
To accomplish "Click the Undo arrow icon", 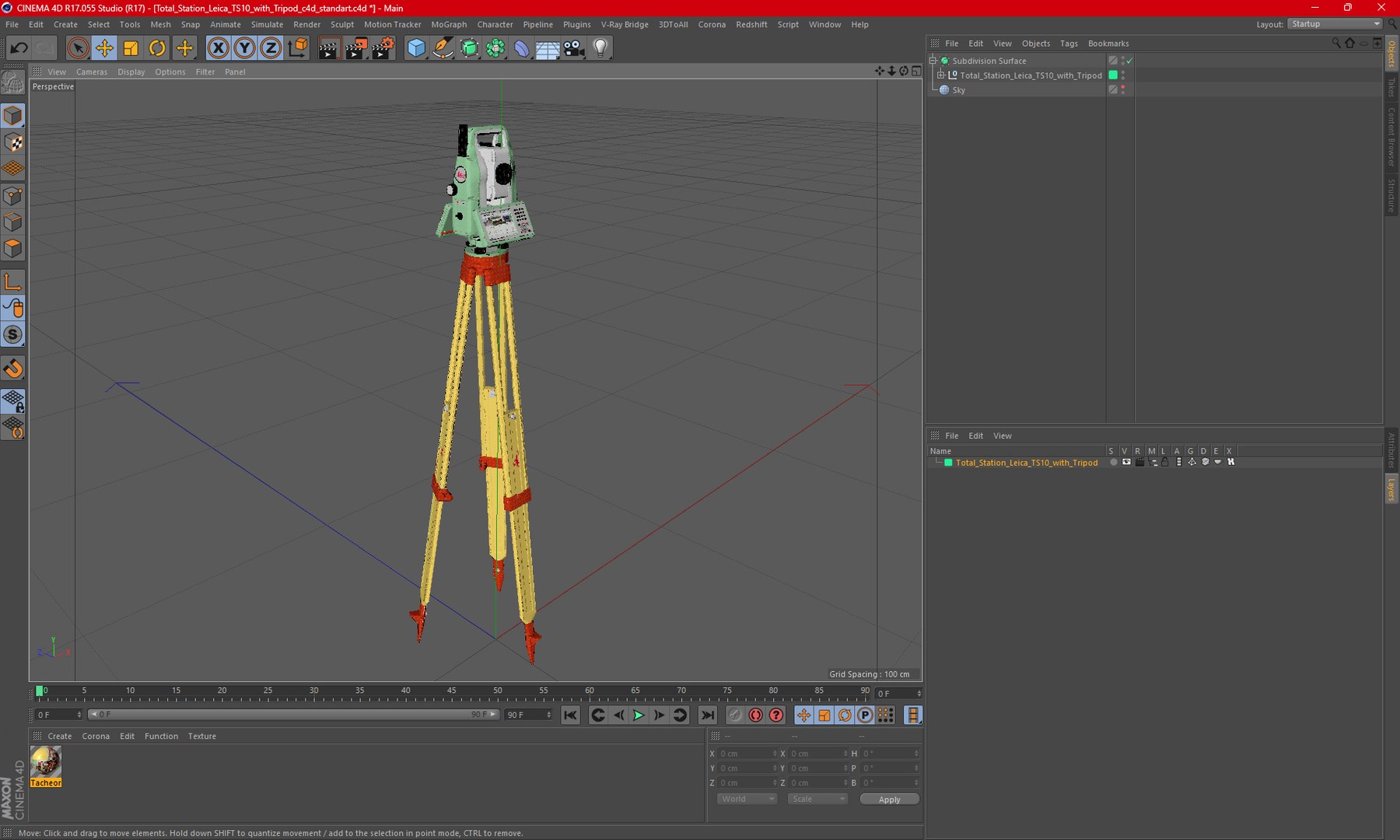I will point(19,48).
